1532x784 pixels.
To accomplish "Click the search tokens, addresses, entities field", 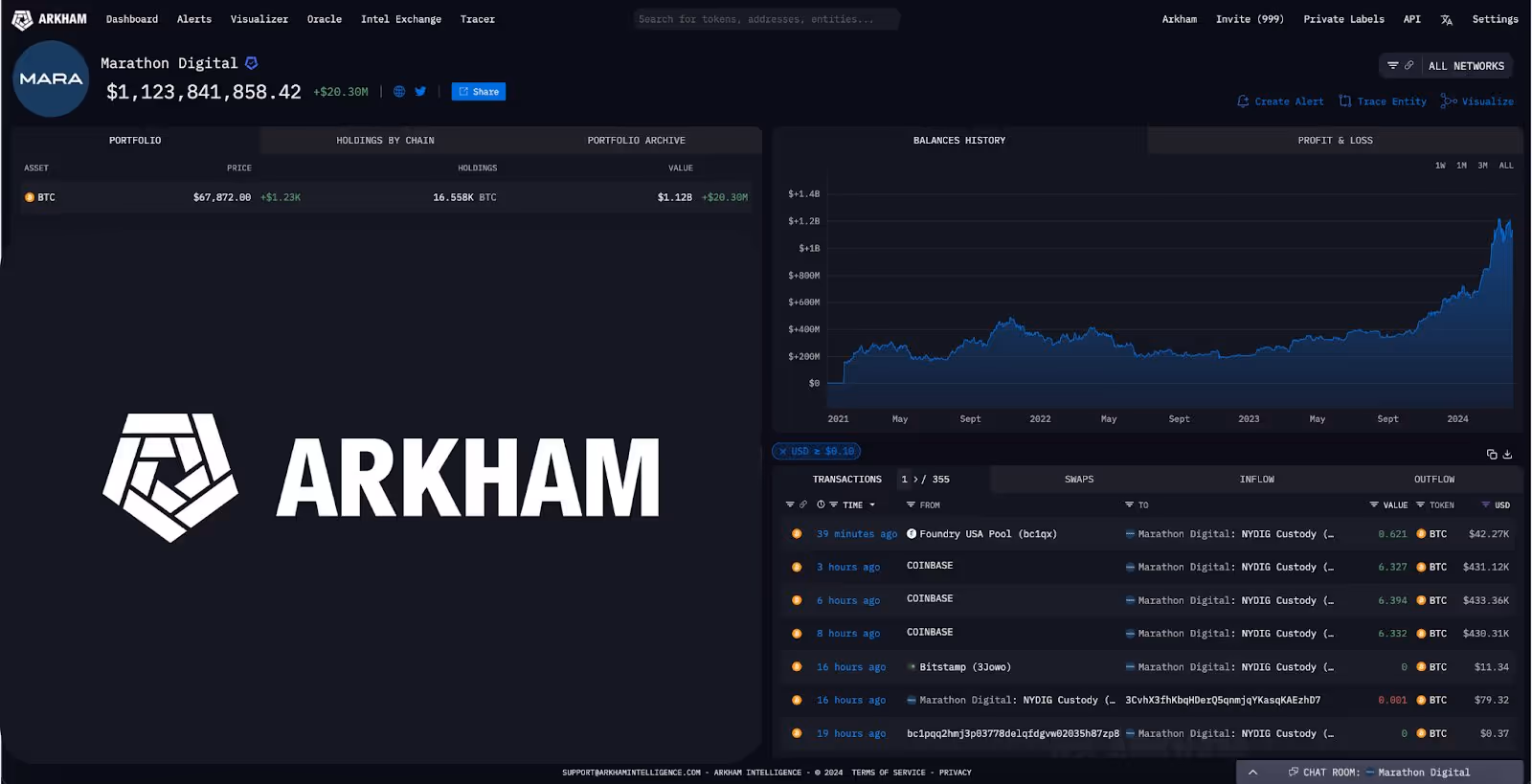I will pyautogui.click(x=766, y=19).
